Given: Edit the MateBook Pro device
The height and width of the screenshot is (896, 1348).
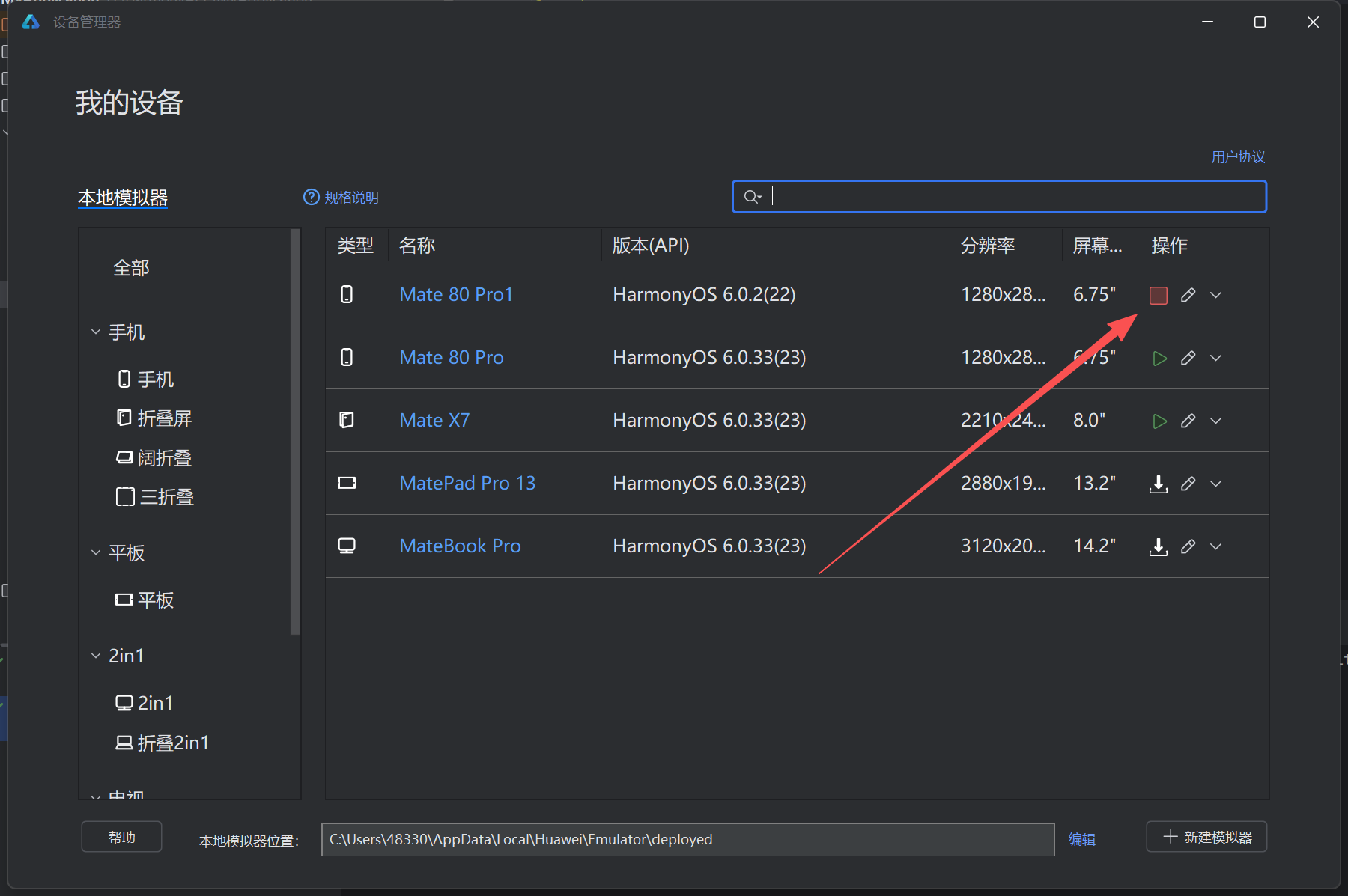Looking at the screenshot, I should [x=1188, y=547].
